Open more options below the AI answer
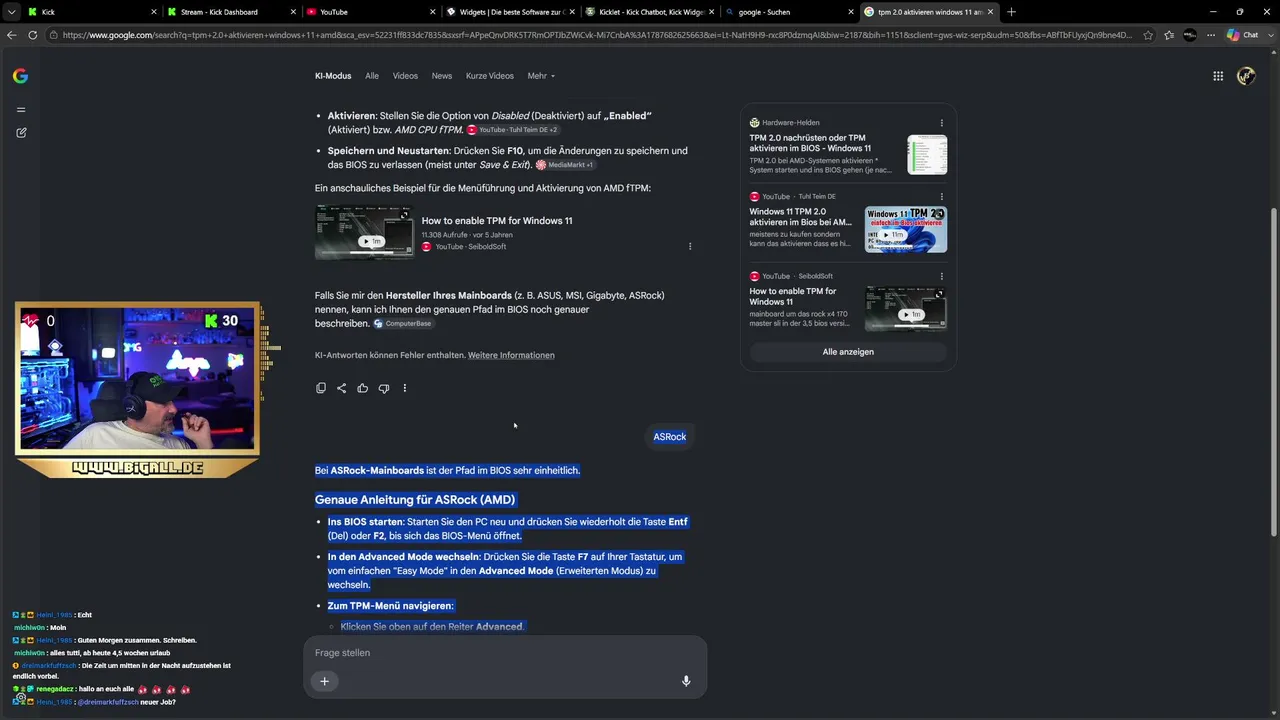The width and height of the screenshot is (1280, 720). point(405,388)
